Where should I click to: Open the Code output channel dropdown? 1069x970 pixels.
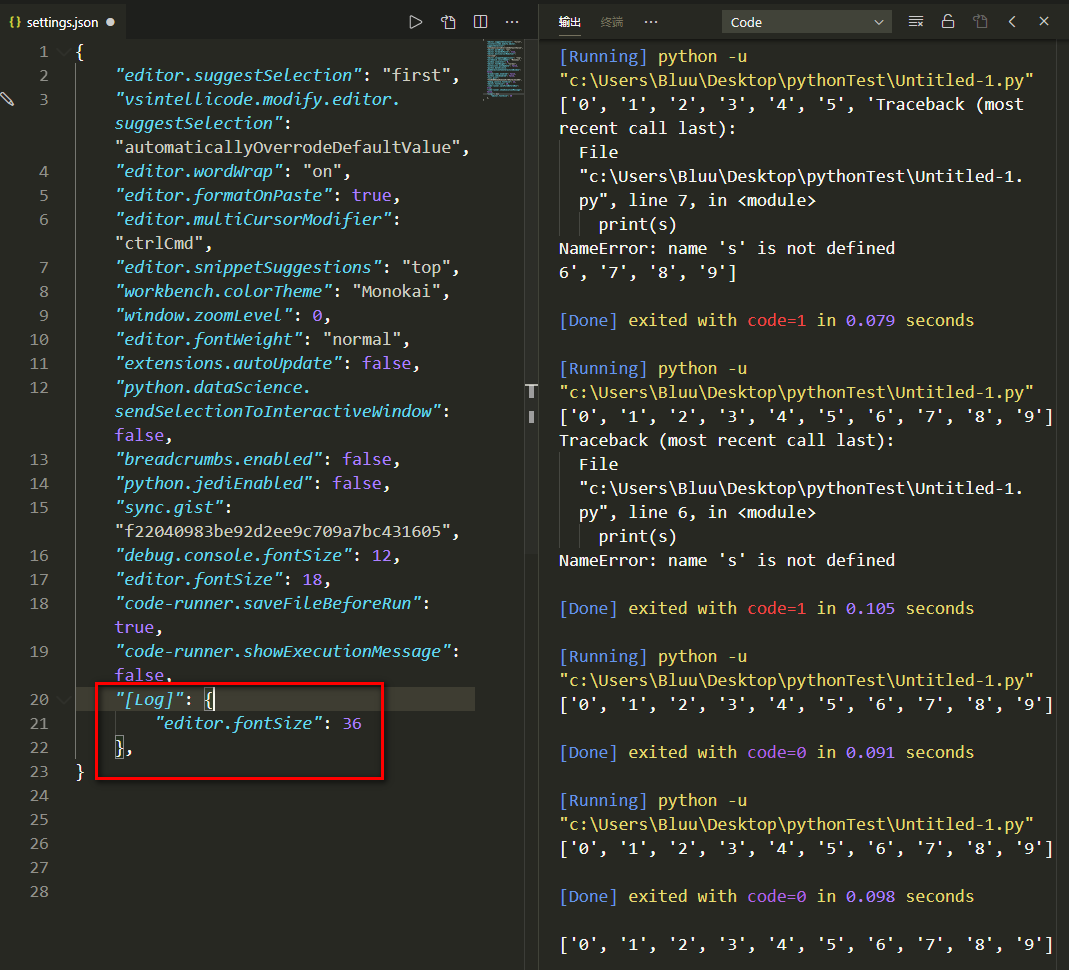(x=806, y=21)
